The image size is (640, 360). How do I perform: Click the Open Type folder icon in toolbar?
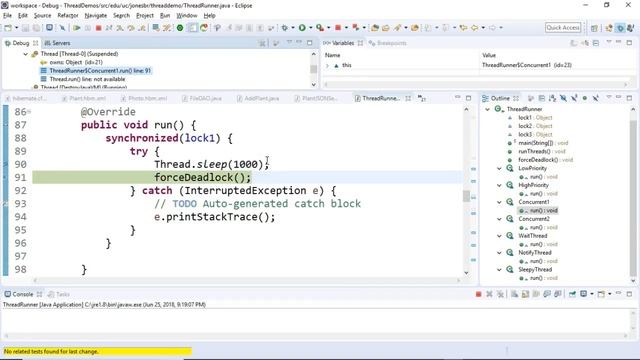[375, 28]
